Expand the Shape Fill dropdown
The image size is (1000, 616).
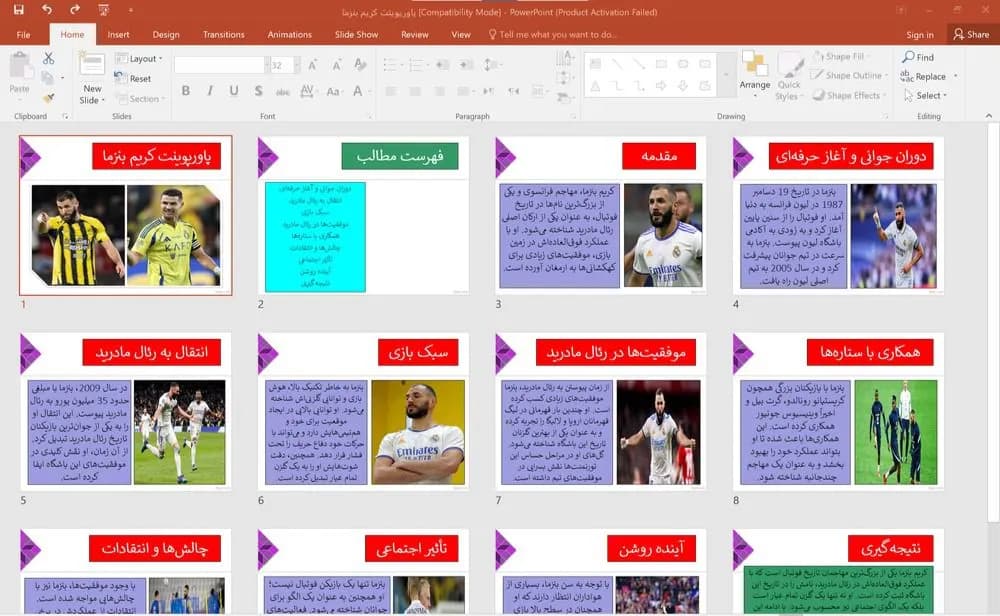[841, 57]
